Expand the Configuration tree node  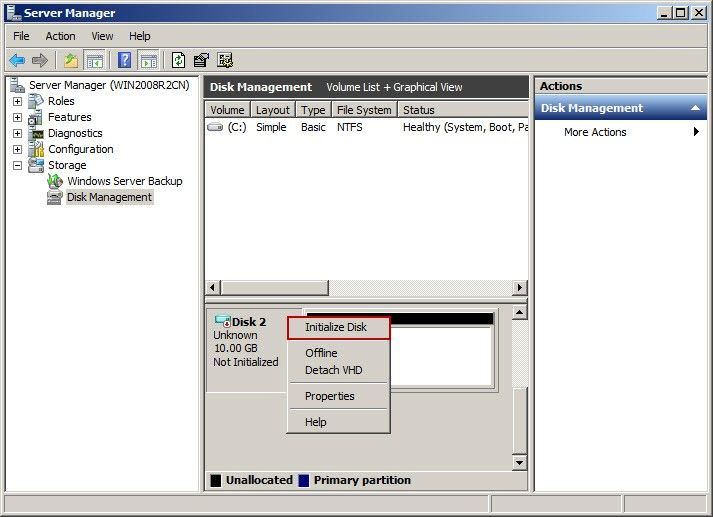click(x=17, y=149)
